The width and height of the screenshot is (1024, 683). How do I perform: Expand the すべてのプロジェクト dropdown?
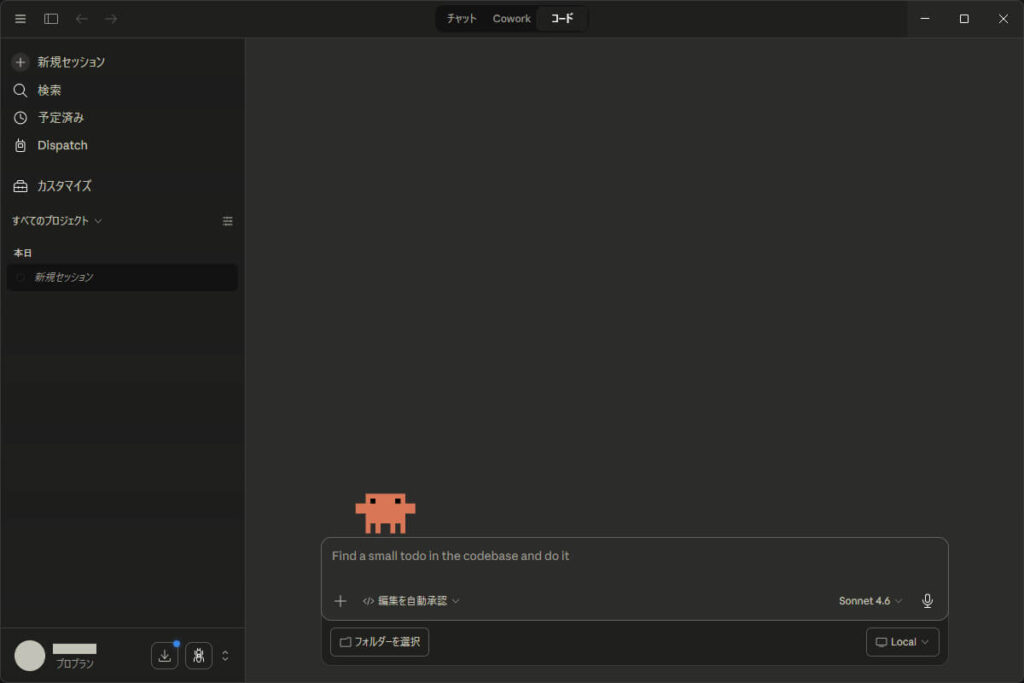(x=57, y=221)
